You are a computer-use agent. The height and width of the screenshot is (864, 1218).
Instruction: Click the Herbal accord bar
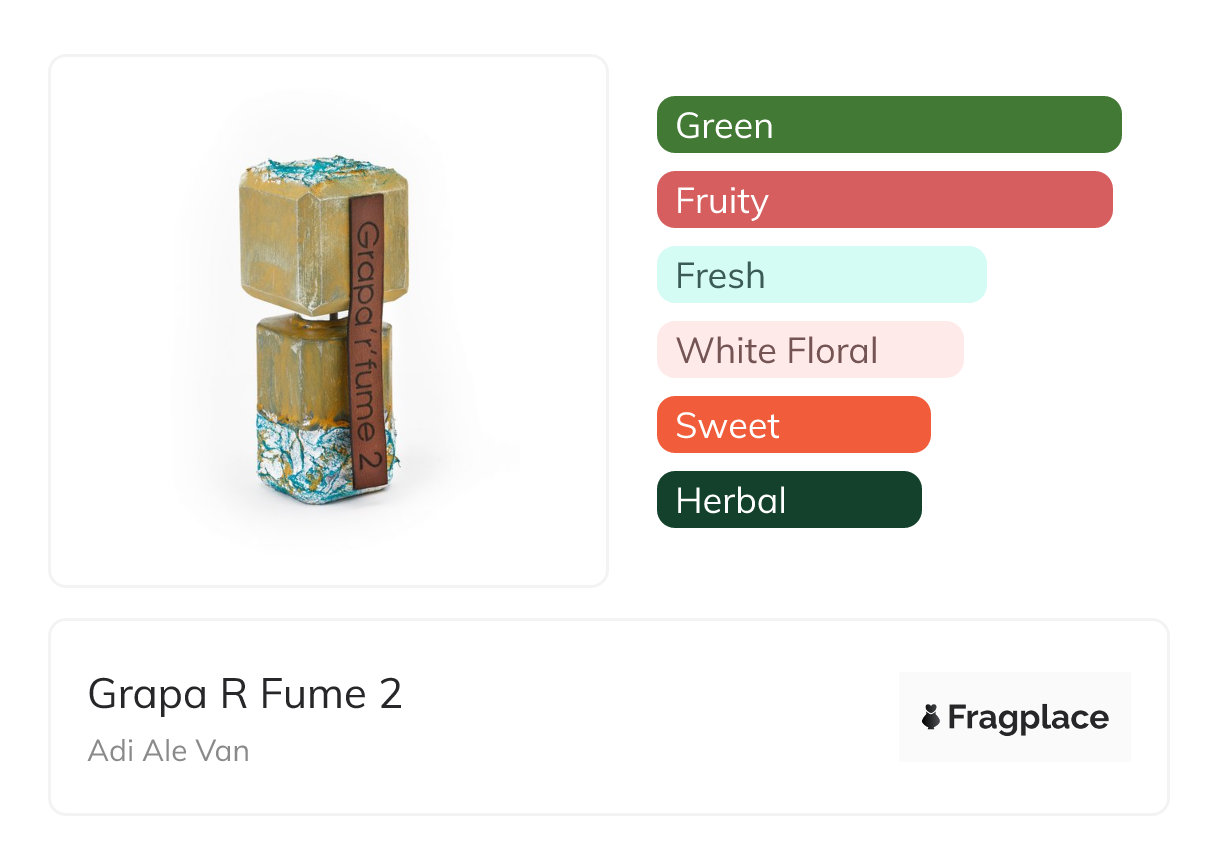pos(789,500)
